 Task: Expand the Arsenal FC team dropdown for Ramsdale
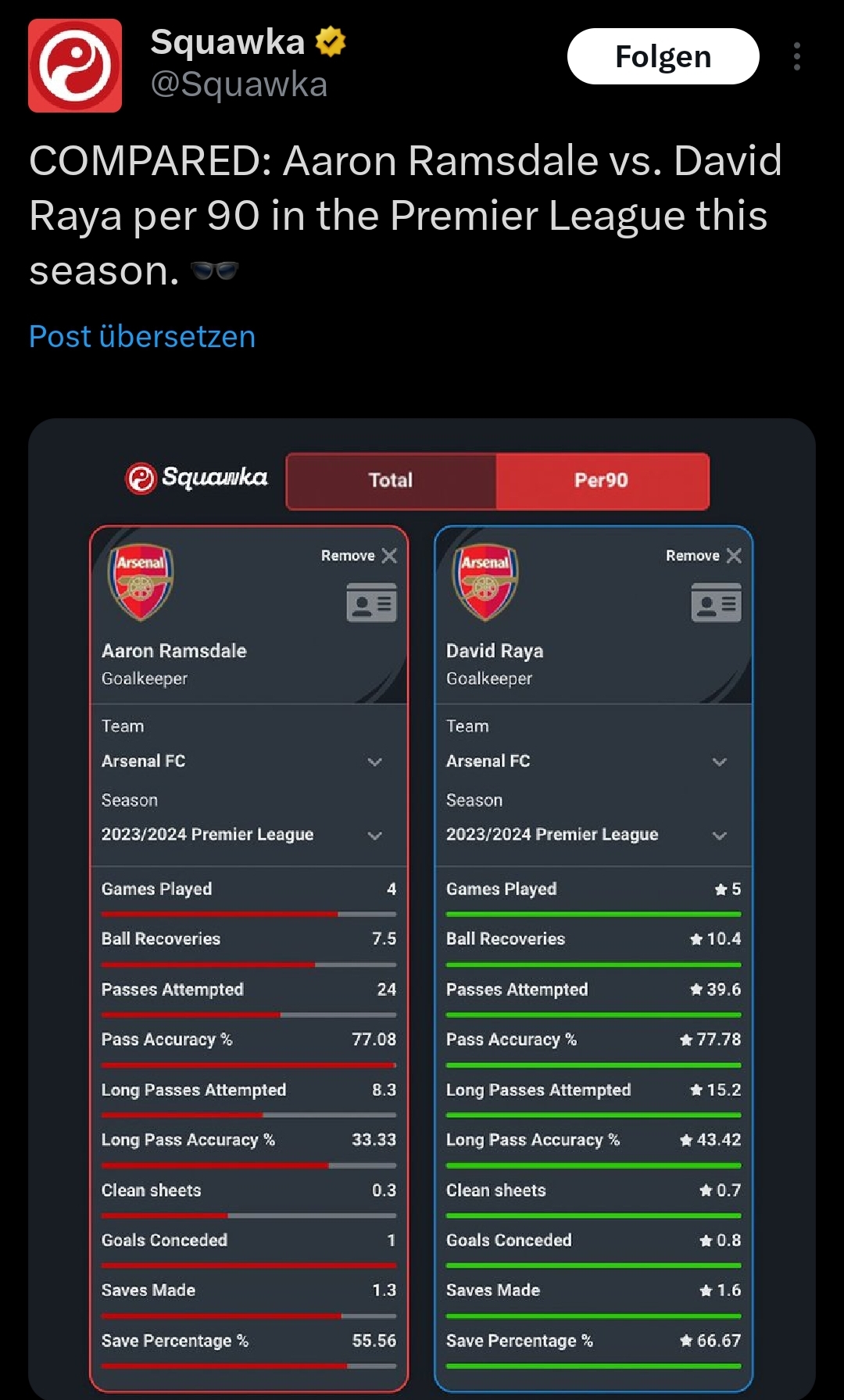pos(242,761)
